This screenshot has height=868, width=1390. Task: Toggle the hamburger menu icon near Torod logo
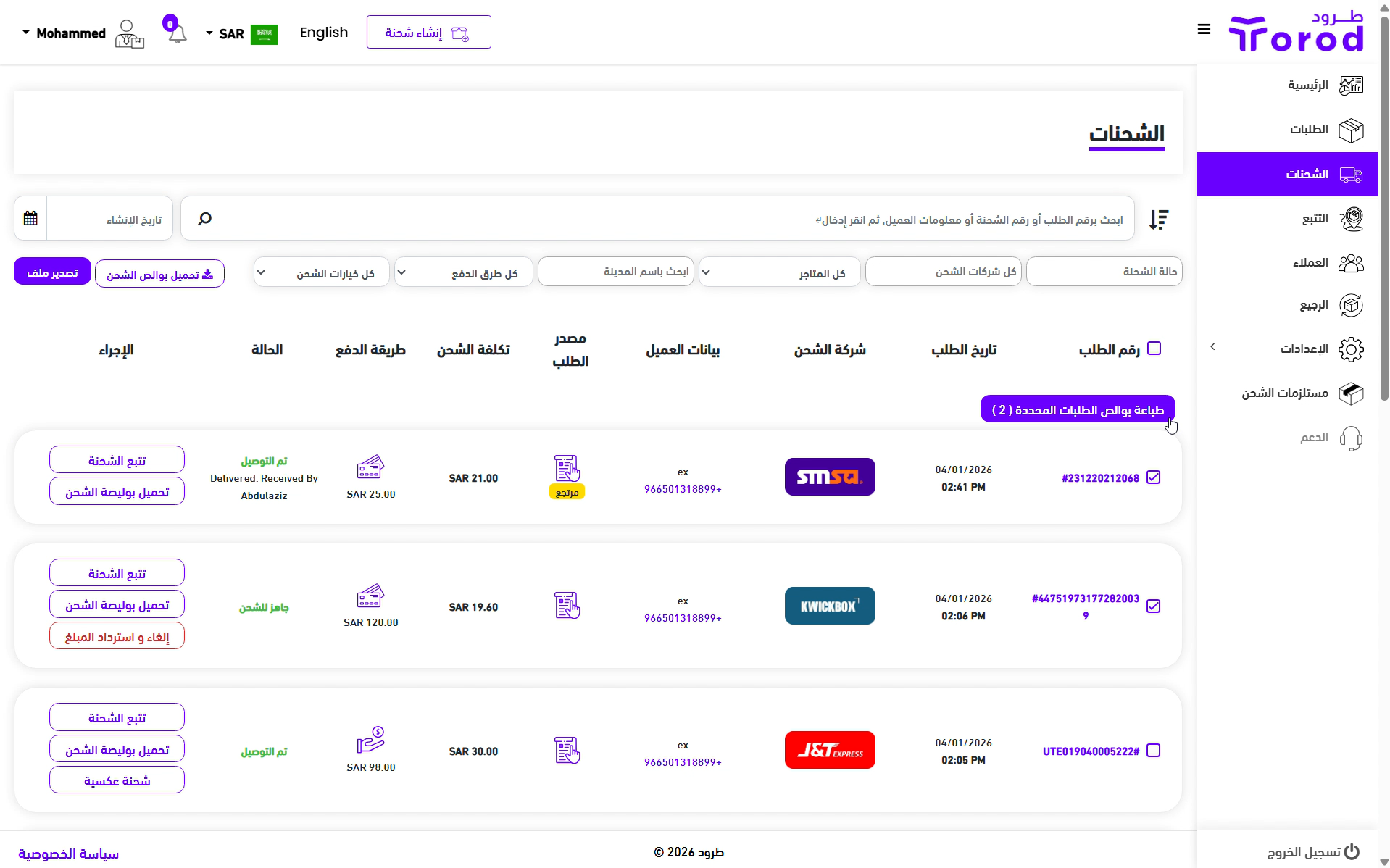pos(1204,29)
